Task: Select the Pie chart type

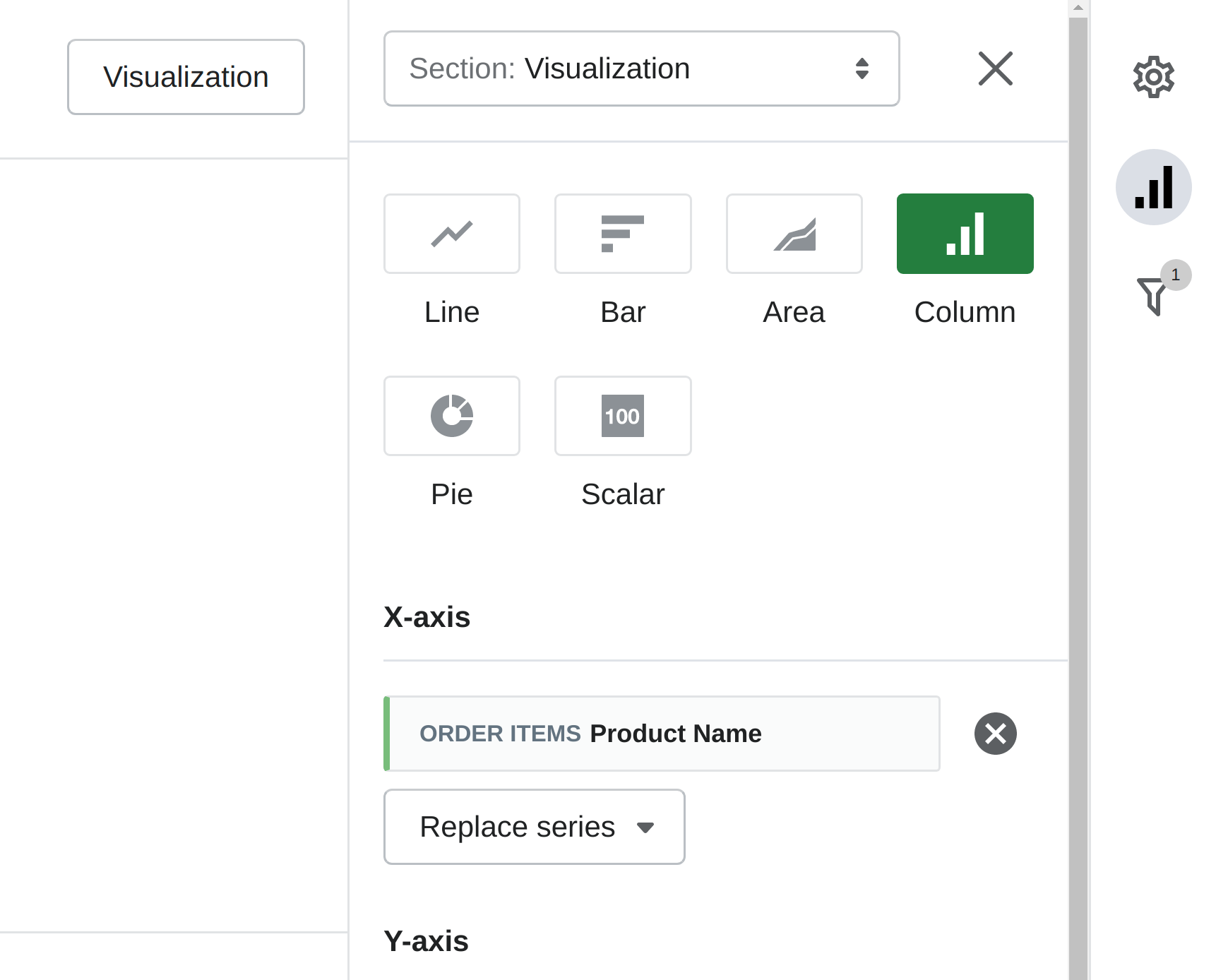Action: (452, 417)
